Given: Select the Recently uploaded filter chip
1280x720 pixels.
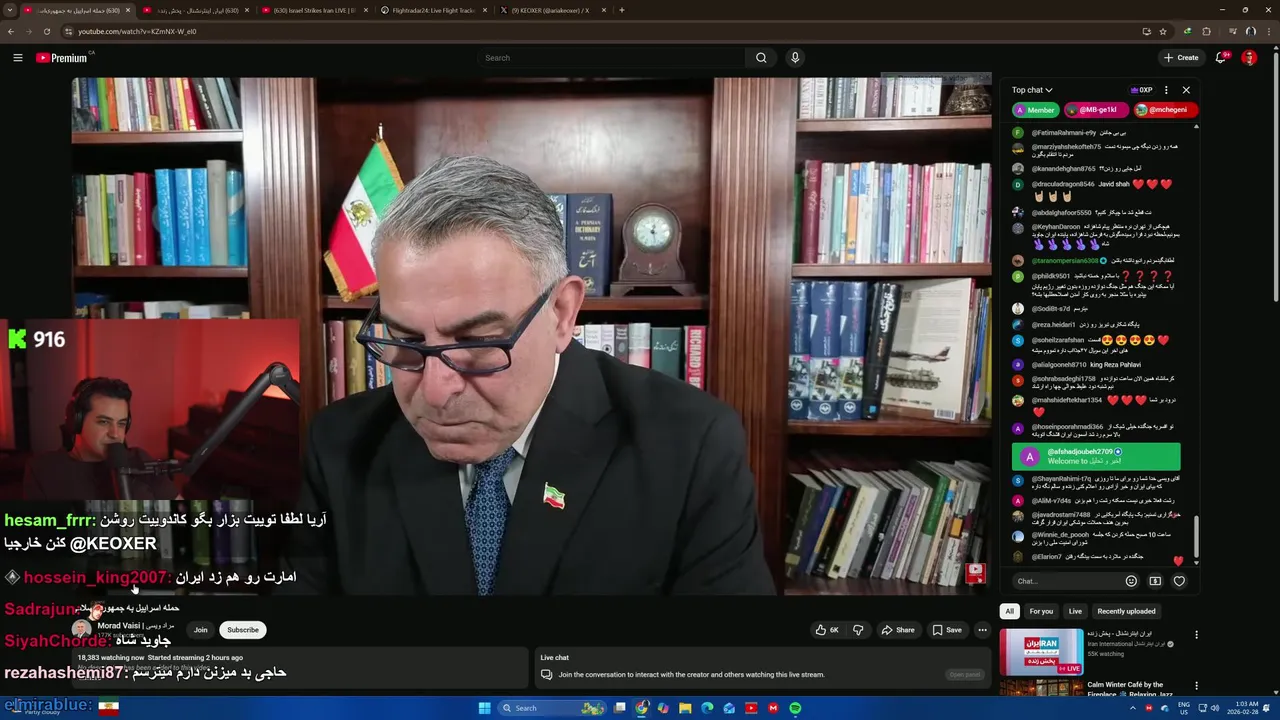Looking at the screenshot, I should click(x=1126, y=611).
